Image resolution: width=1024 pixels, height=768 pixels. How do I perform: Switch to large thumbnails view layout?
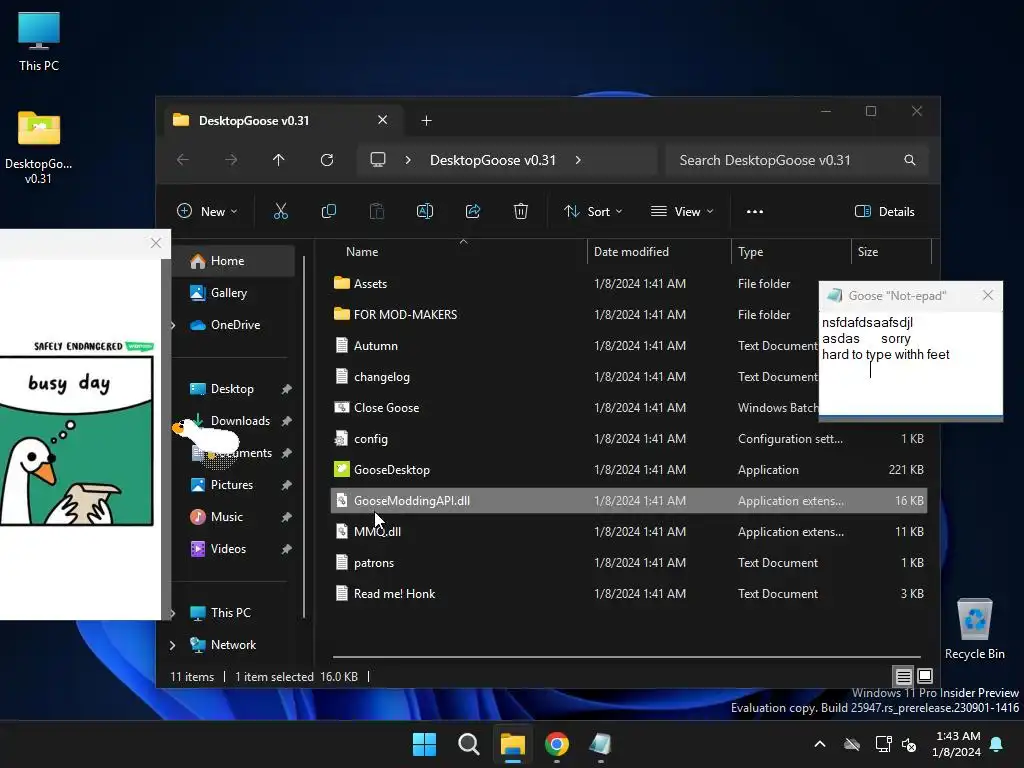pos(925,676)
